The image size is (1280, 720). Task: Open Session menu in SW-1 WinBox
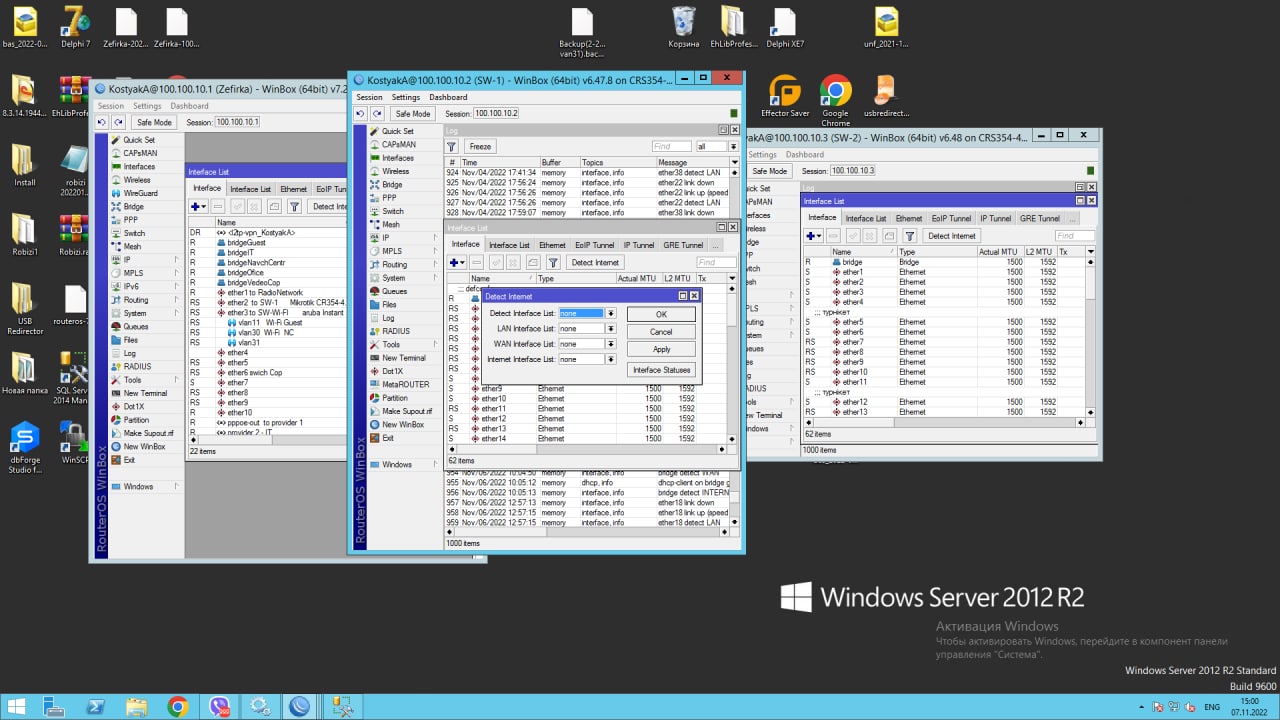tap(369, 97)
